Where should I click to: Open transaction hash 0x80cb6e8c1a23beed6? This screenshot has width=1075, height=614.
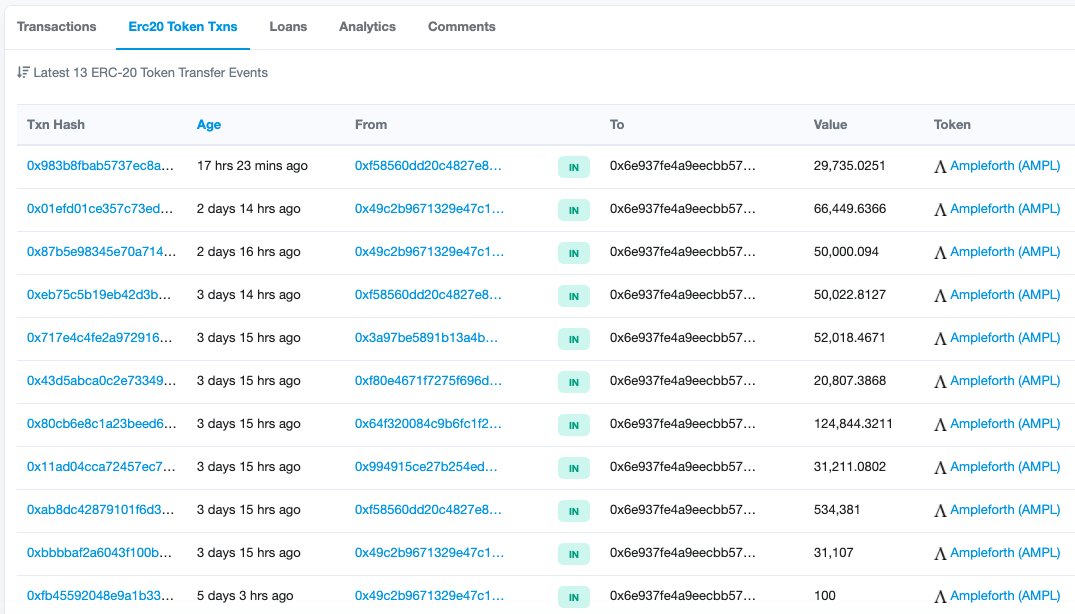point(101,424)
